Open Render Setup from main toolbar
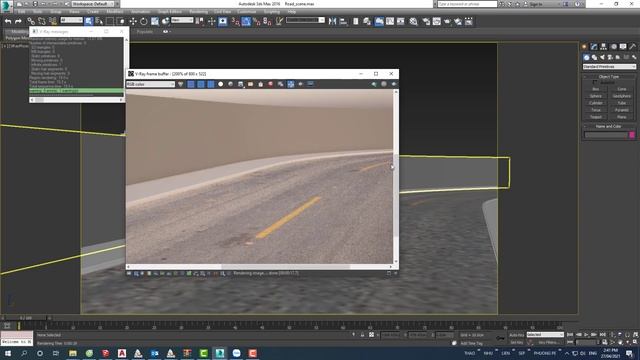Viewport: 640px width, 360px height. [426, 21]
